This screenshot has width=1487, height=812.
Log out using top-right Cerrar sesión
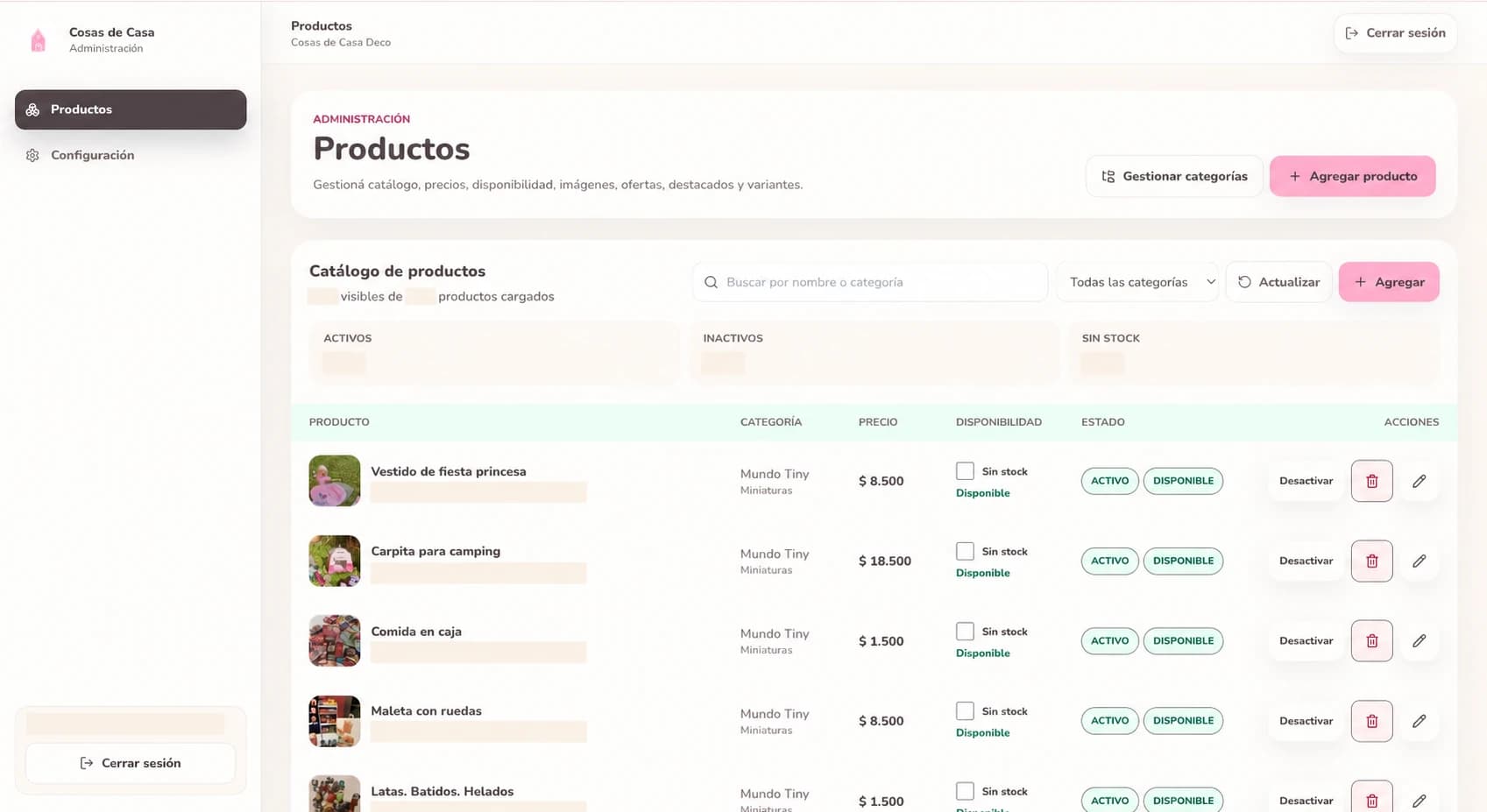[x=1395, y=33]
